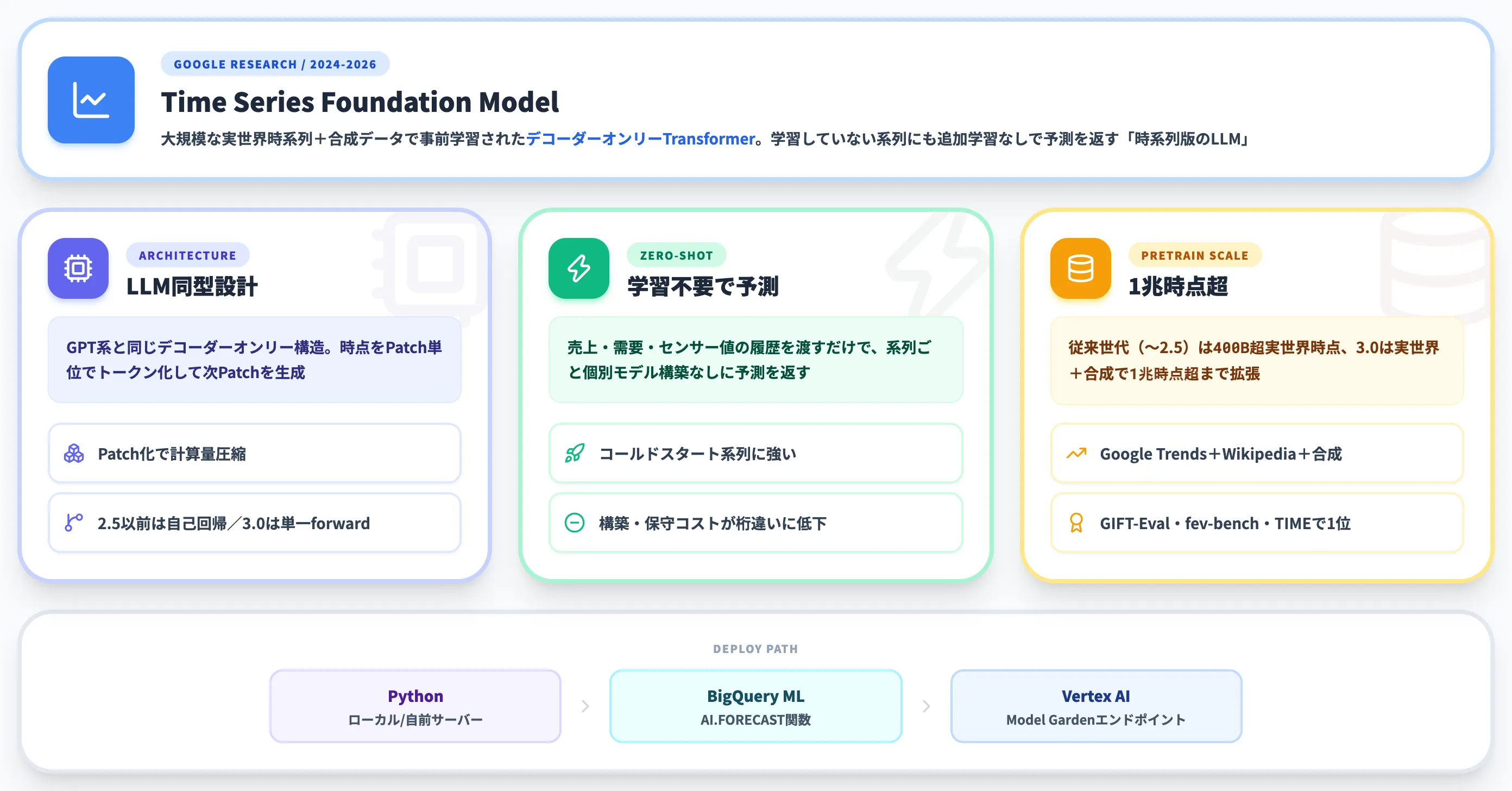Click the AI.FORECAST関数 subtitle
This screenshot has width=1512, height=791.
(x=755, y=719)
